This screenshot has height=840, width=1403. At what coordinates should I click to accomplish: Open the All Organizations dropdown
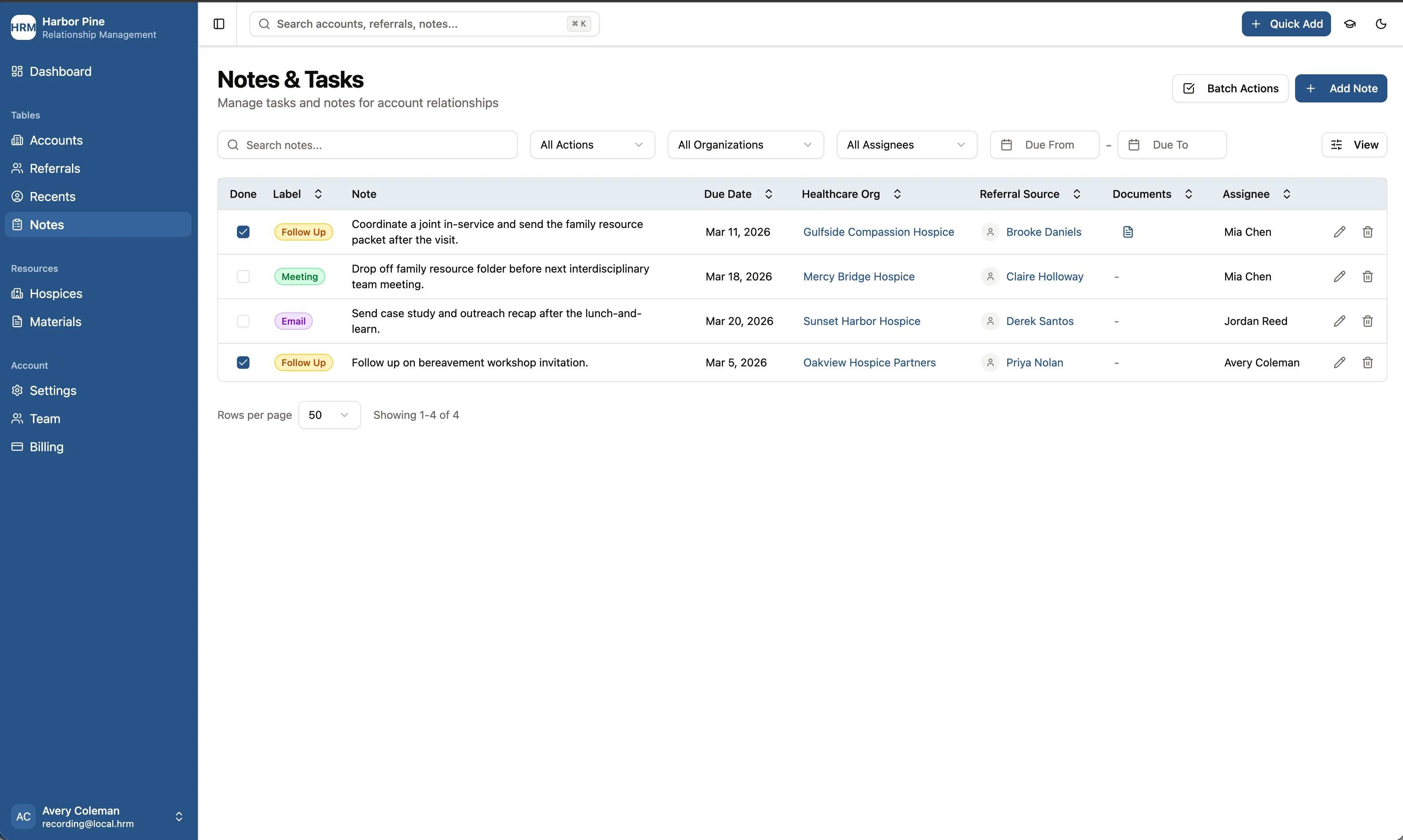pos(746,144)
